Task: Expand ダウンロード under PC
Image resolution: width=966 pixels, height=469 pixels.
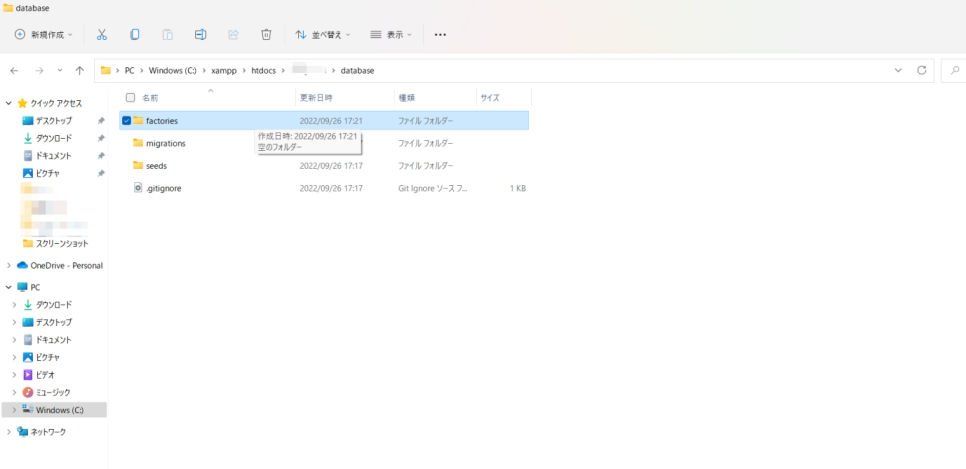Action: point(14,304)
